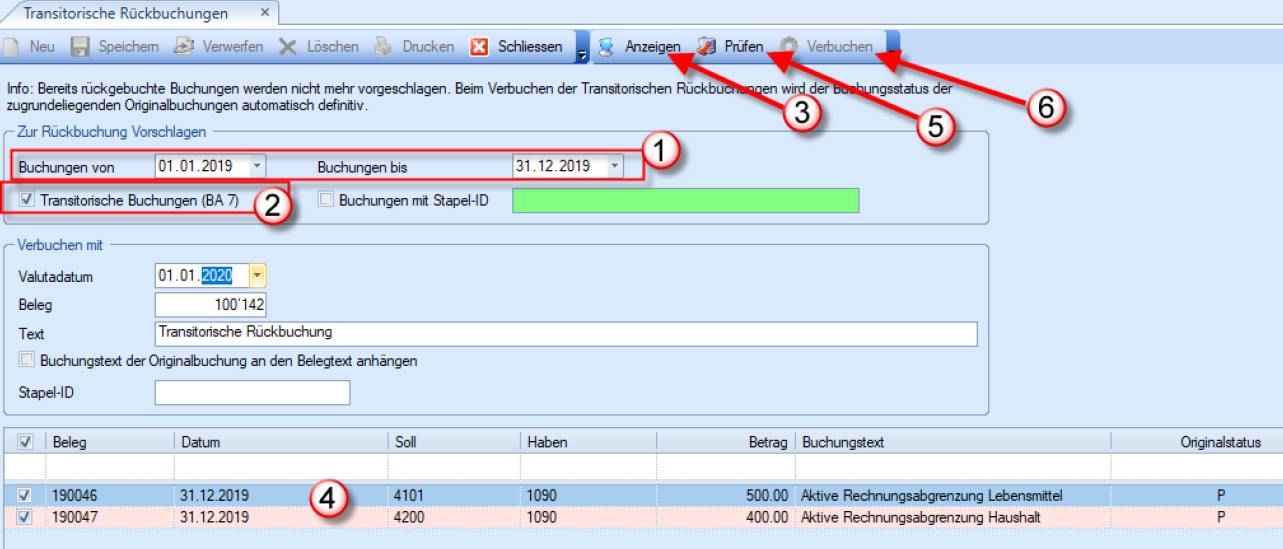Image resolution: width=1283 pixels, height=549 pixels.
Task: Sort by the Buchungstext column header
Action: [955, 442]
